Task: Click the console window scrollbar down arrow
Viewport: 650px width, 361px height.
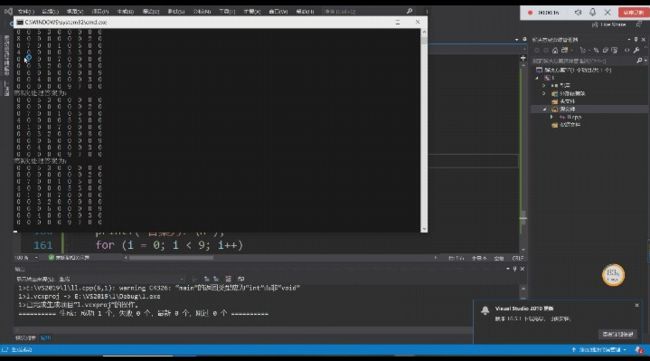Action: click(x=424, y=229)
